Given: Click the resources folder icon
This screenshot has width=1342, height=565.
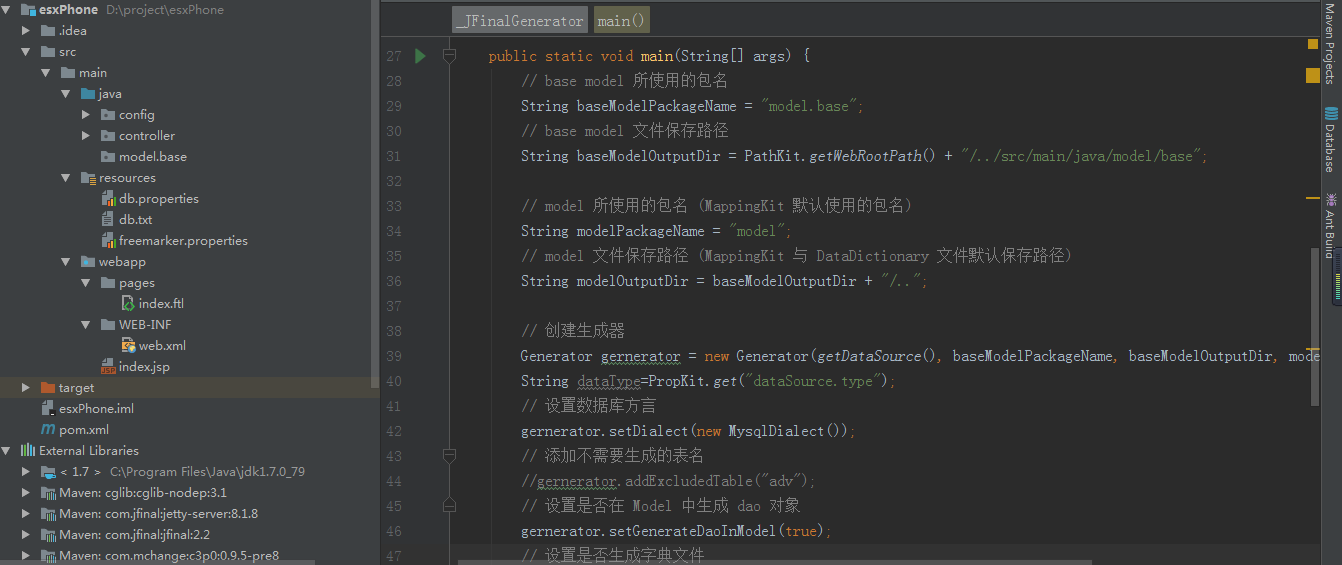Looking at the screenshot, I should (88, 177).
